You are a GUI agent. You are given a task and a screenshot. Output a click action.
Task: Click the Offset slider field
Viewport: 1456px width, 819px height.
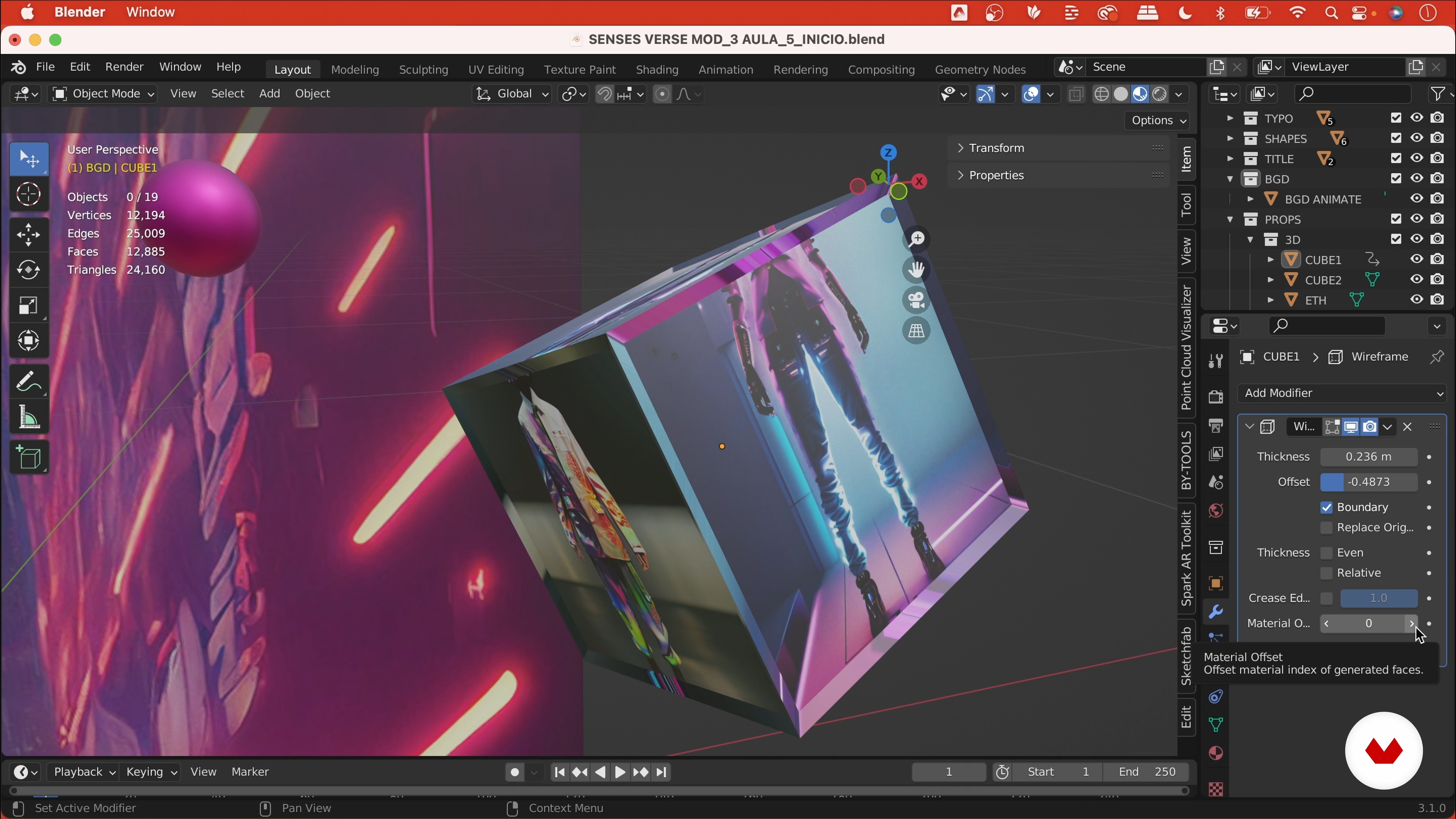click(1368, 482)
